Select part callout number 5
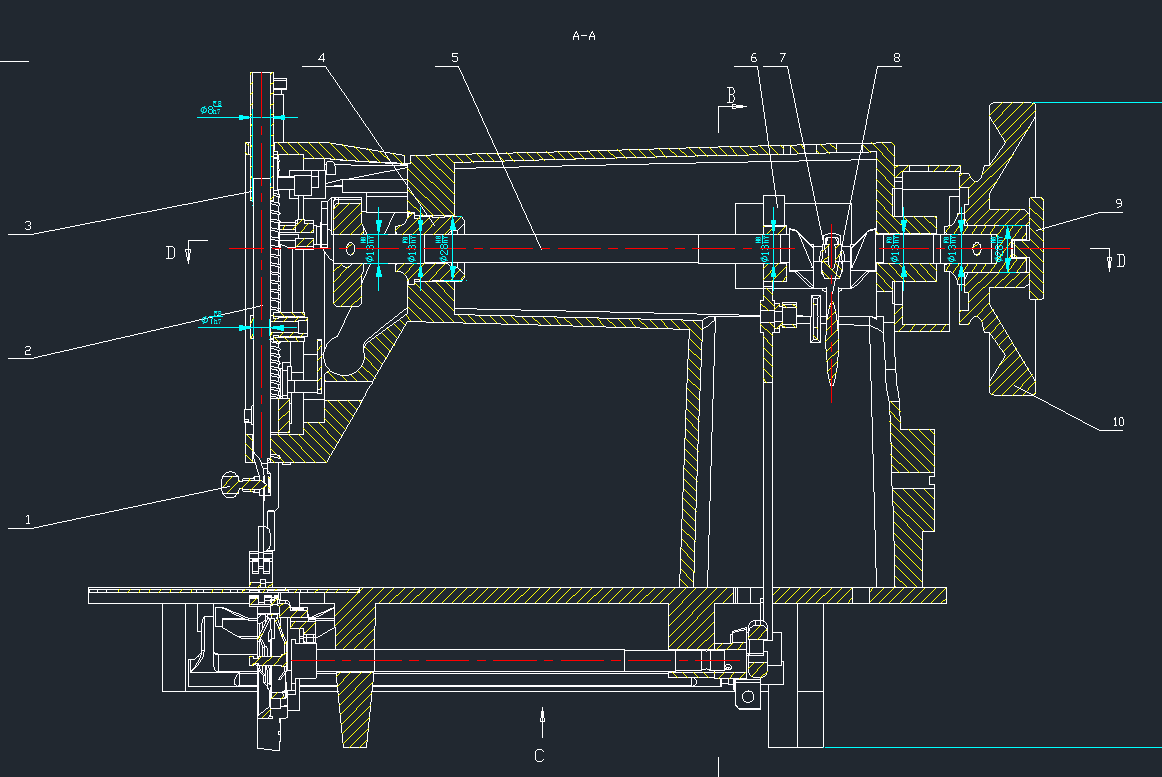1162x777 pixels. pos(454,58)
